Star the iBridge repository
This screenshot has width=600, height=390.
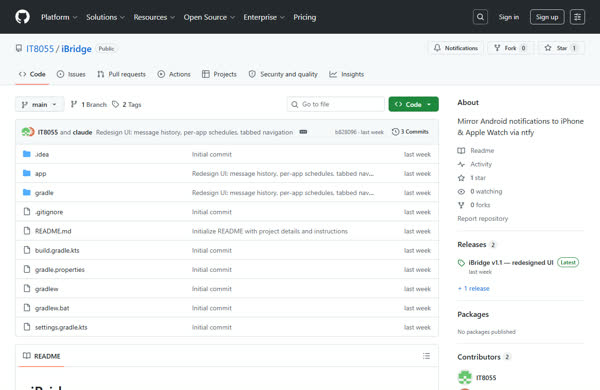coord(561,48)
